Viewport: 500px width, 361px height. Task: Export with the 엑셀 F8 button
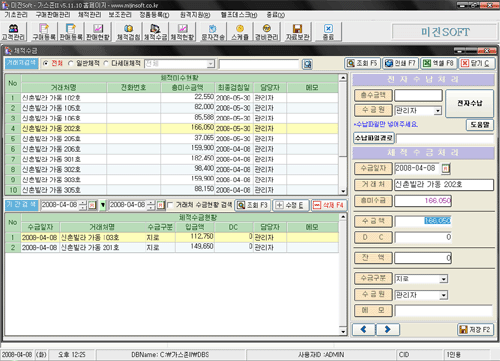[438, 63]
